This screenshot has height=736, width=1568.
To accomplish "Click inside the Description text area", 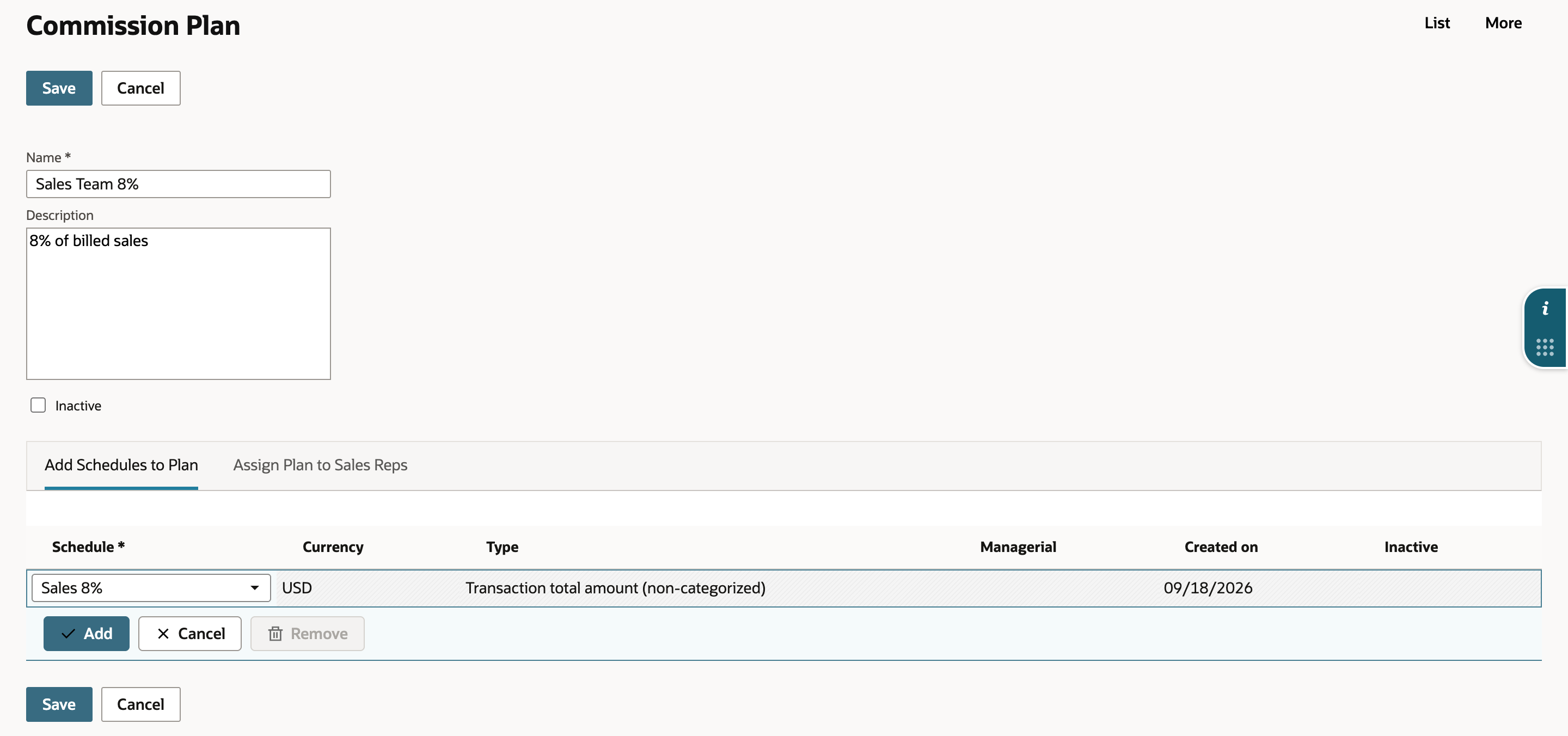I will click(x=179, y=304).
